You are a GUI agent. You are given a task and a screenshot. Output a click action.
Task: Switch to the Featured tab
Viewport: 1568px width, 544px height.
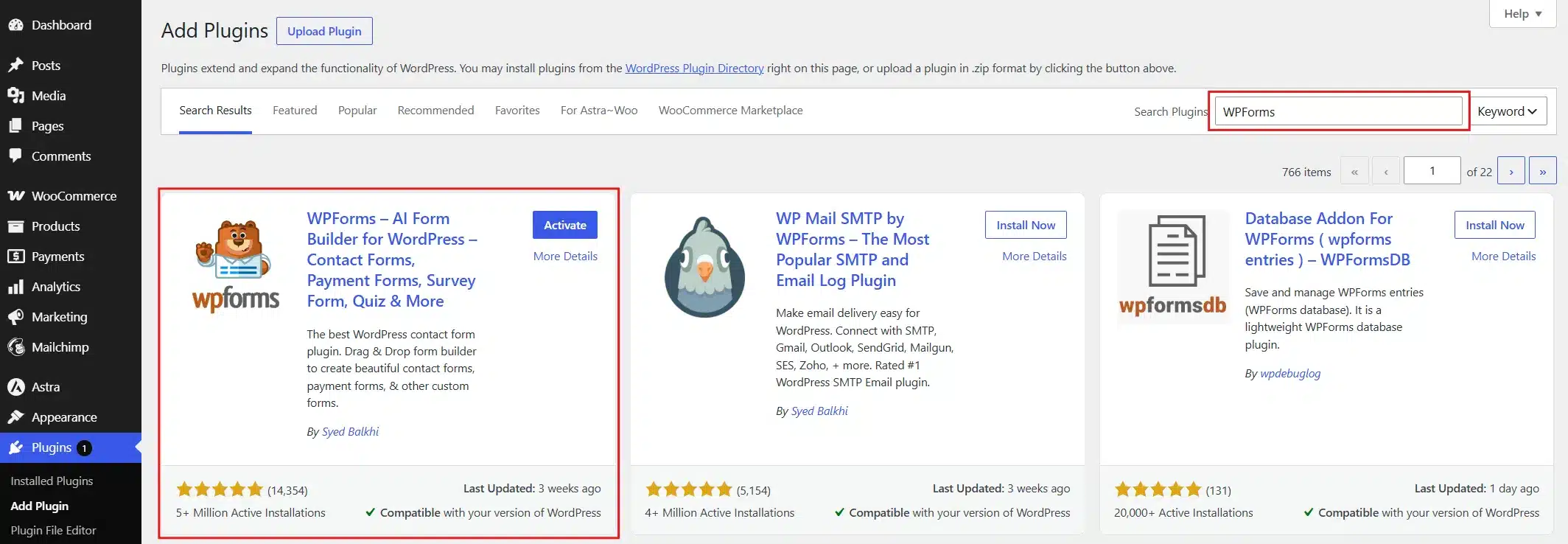[295, 111]
